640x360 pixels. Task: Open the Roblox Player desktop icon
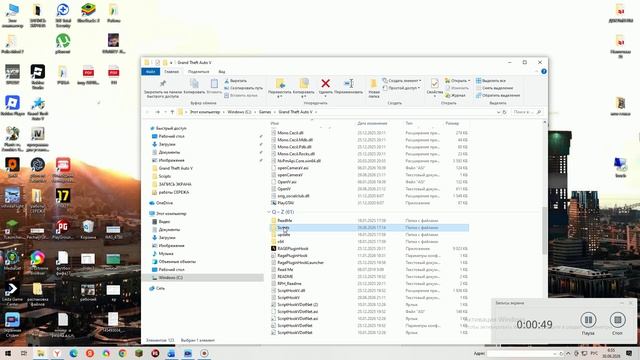pos(12,106)
